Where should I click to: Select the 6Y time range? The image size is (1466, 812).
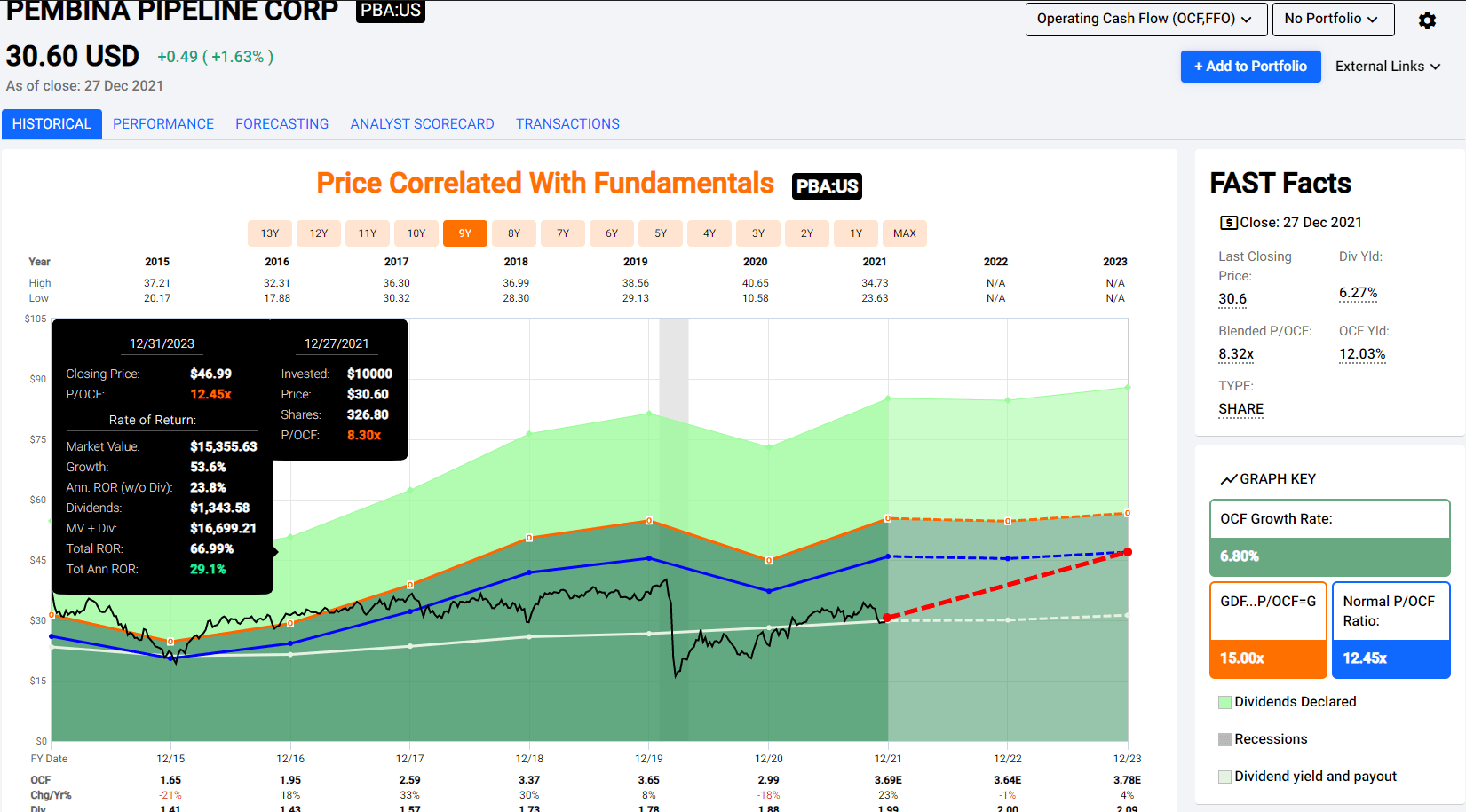[612, 233]
